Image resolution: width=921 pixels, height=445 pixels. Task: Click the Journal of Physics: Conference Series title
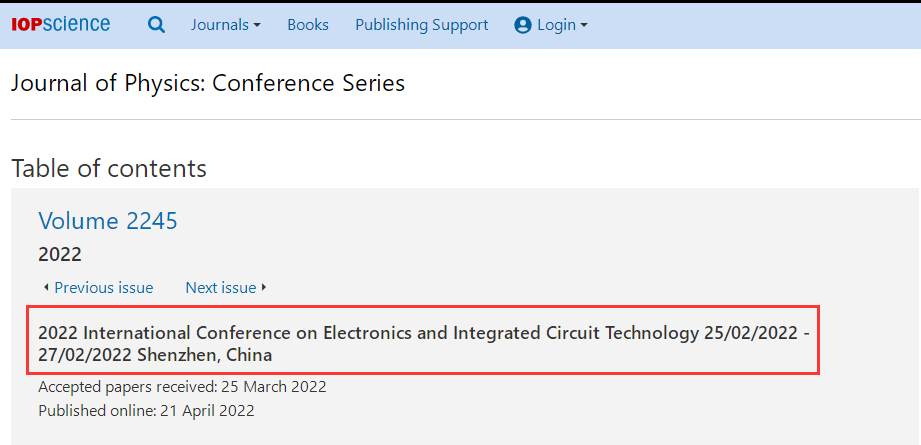pyautogui.click(x=208, y=83)
